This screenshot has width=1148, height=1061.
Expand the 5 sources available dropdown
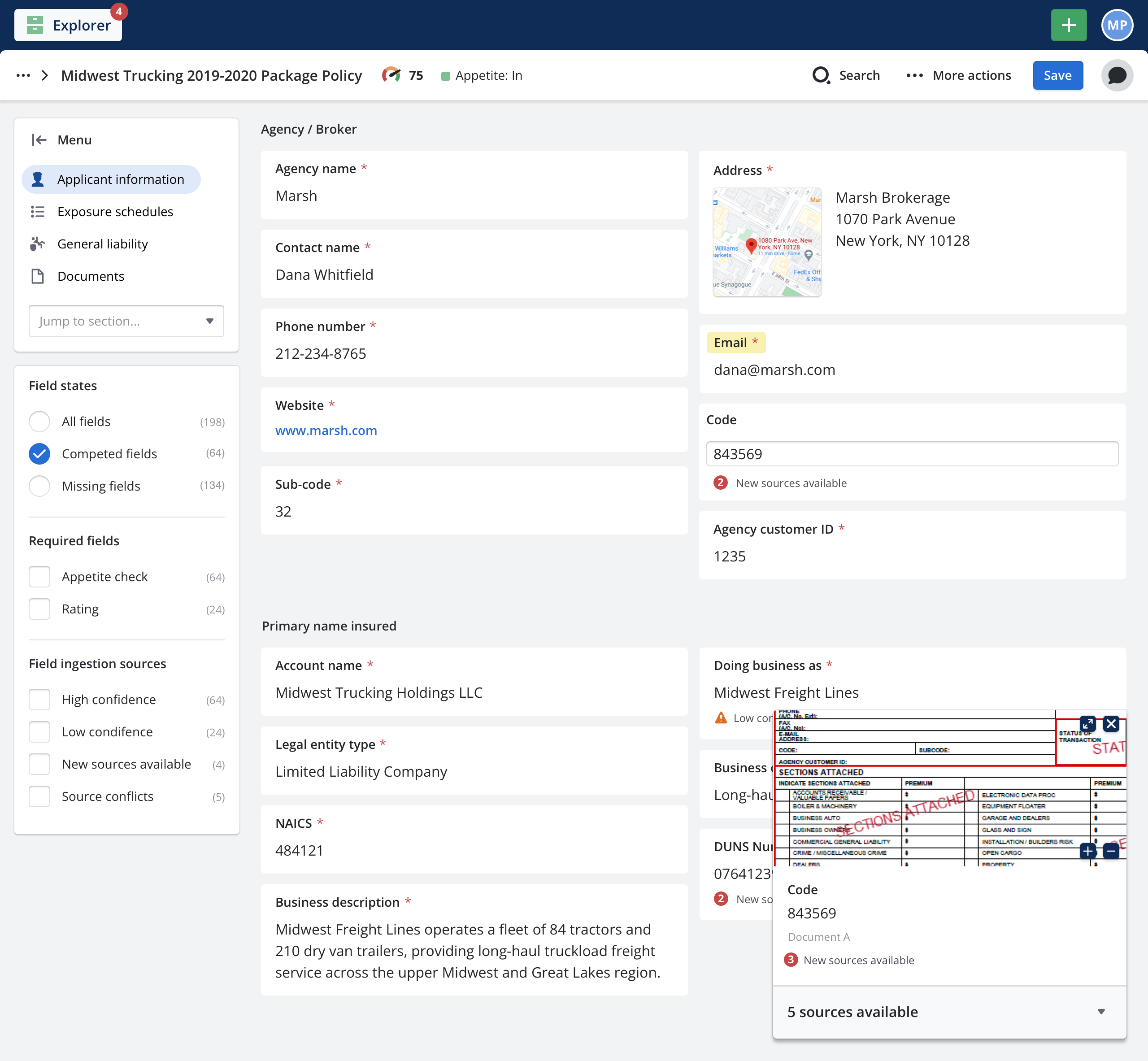coord(949,1012)
